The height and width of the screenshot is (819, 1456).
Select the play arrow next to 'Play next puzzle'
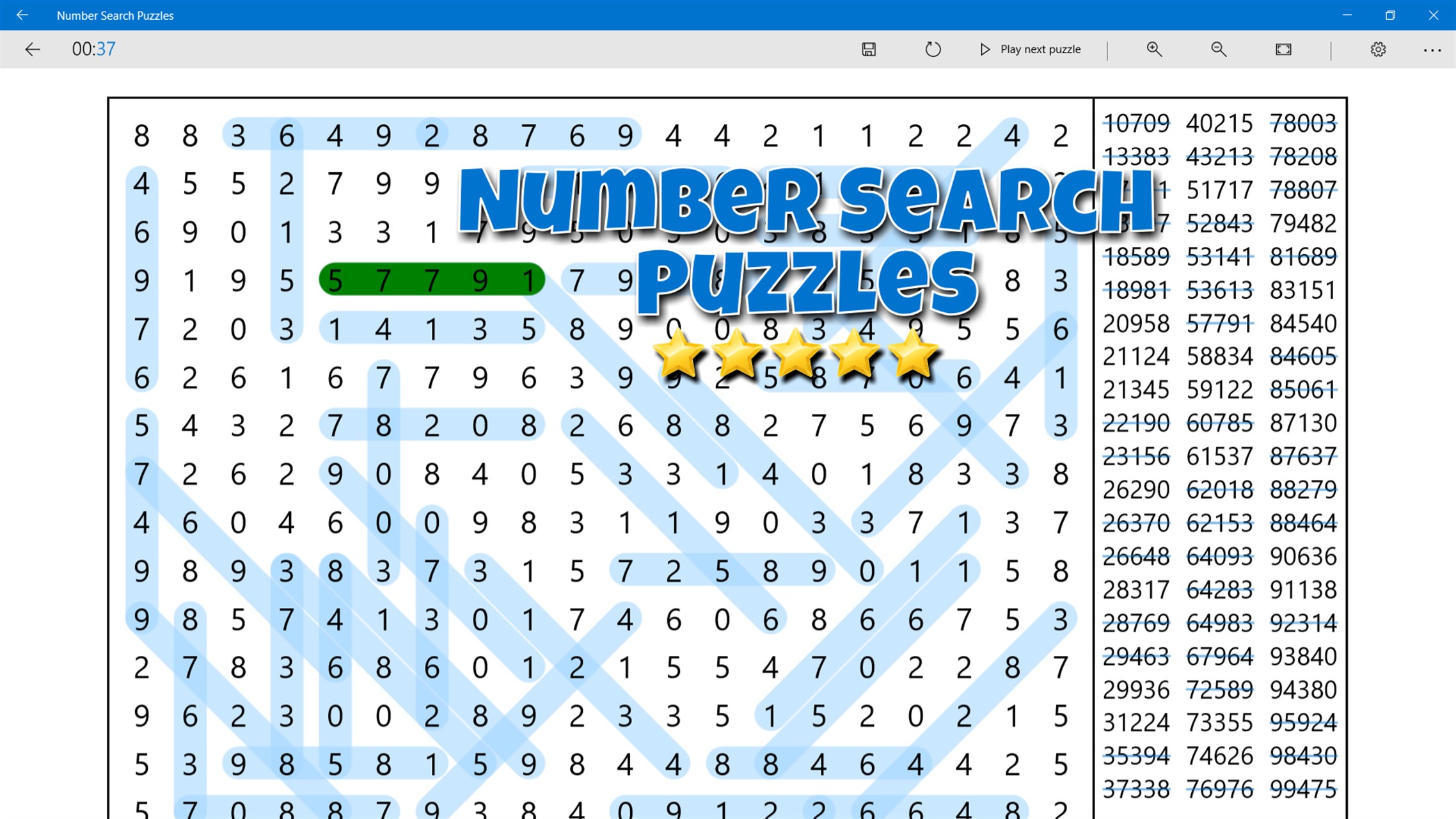point(985,49)
